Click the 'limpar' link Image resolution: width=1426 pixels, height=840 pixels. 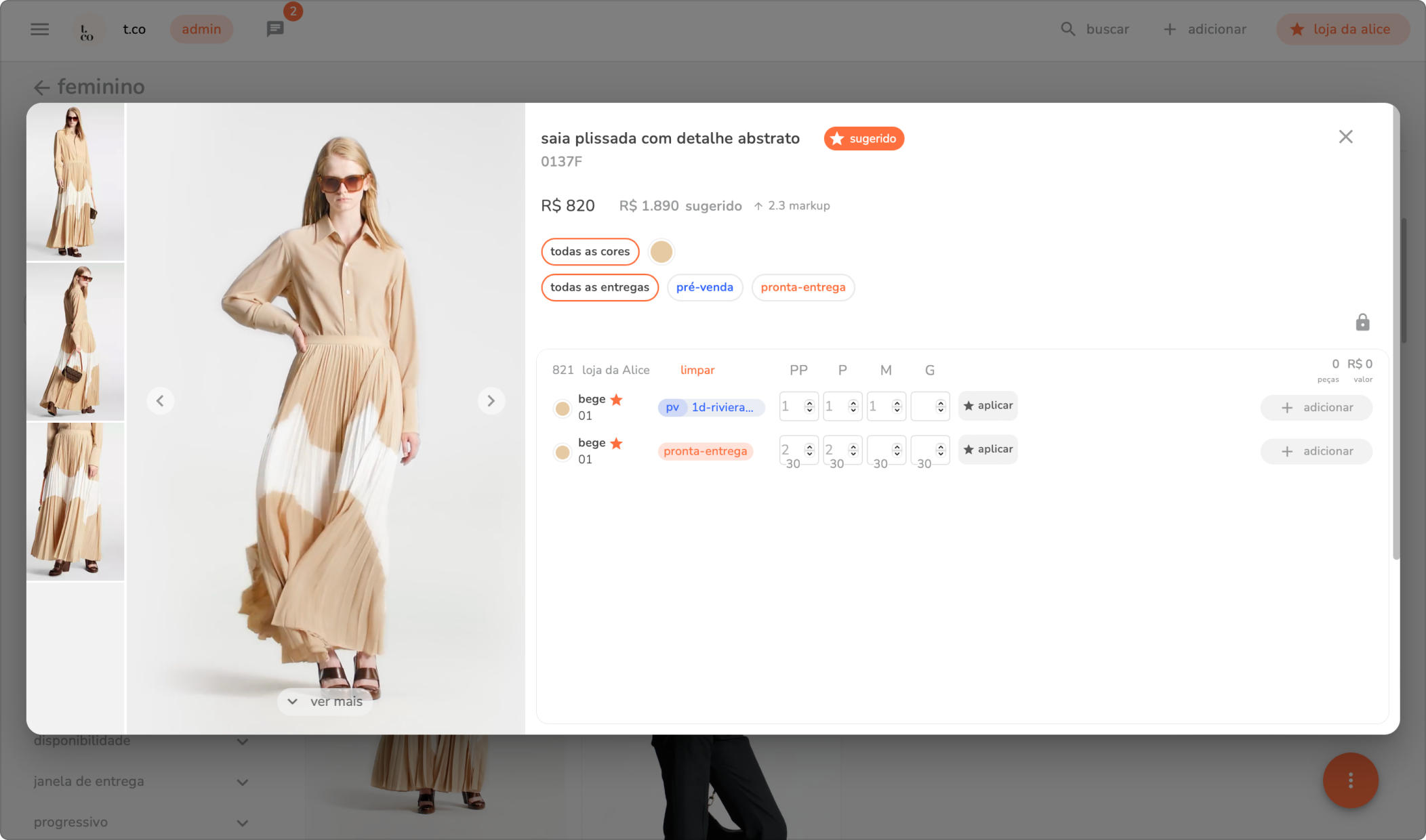coord(697,370)
